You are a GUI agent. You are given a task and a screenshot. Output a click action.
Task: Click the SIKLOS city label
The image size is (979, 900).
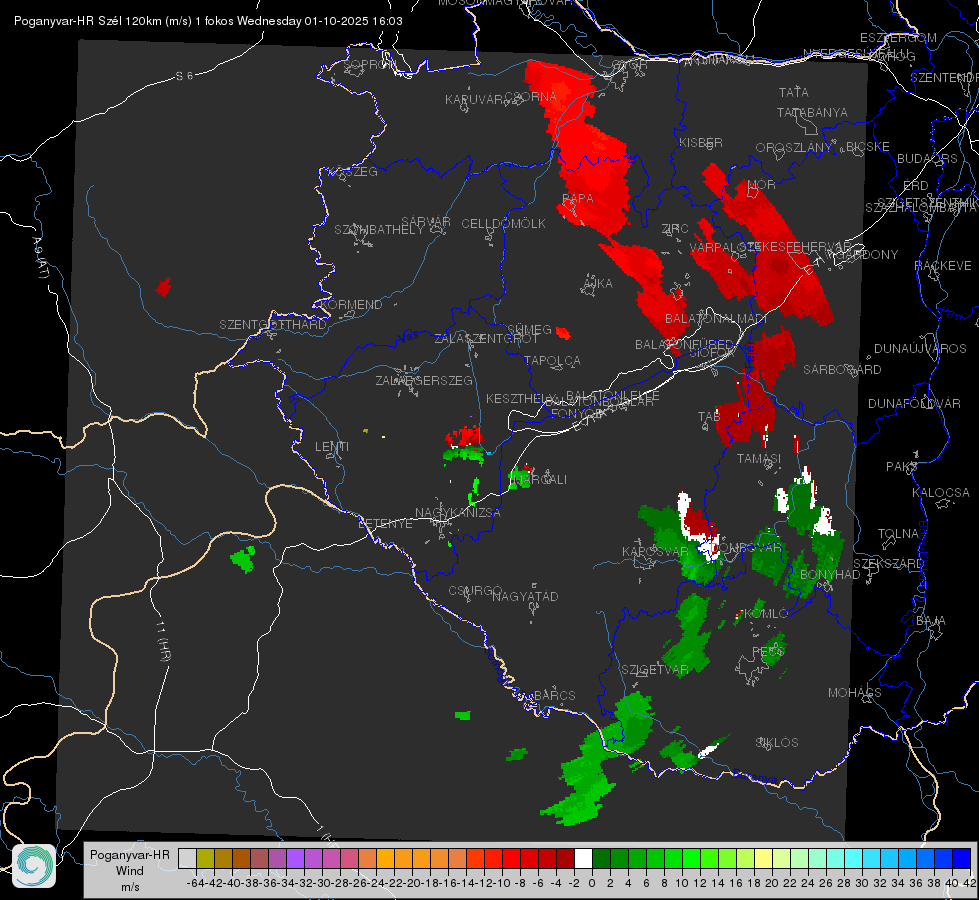[x=777, y=743]
